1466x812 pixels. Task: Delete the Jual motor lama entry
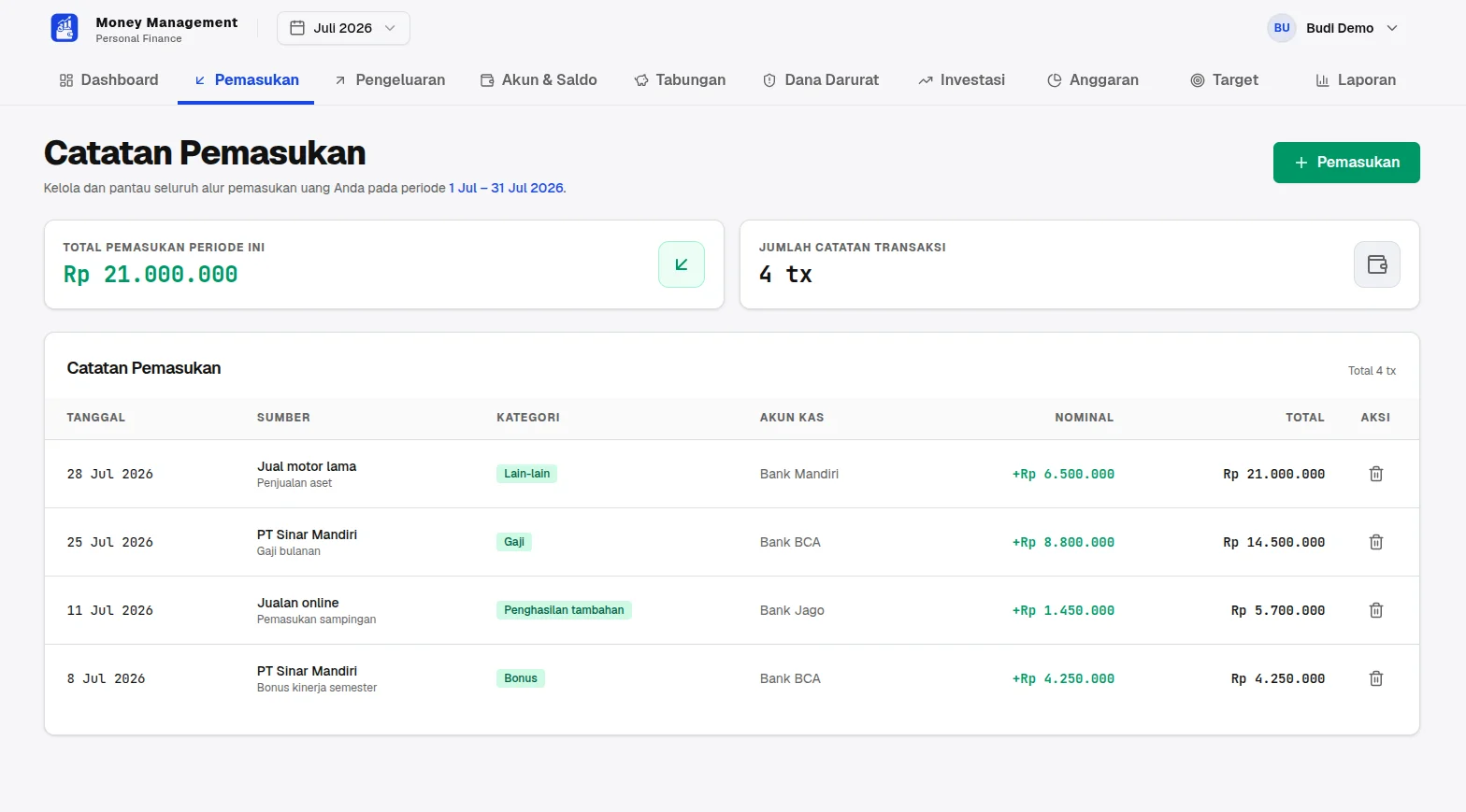[1376, 474]
